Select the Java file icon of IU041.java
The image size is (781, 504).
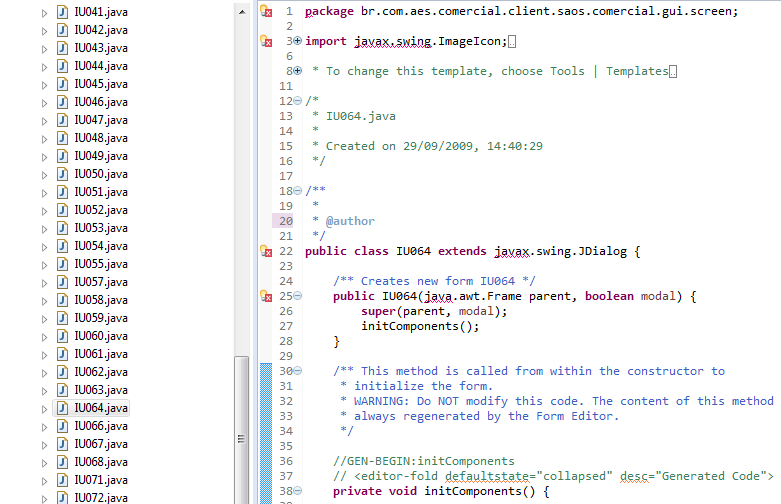[x=62, y=12]
